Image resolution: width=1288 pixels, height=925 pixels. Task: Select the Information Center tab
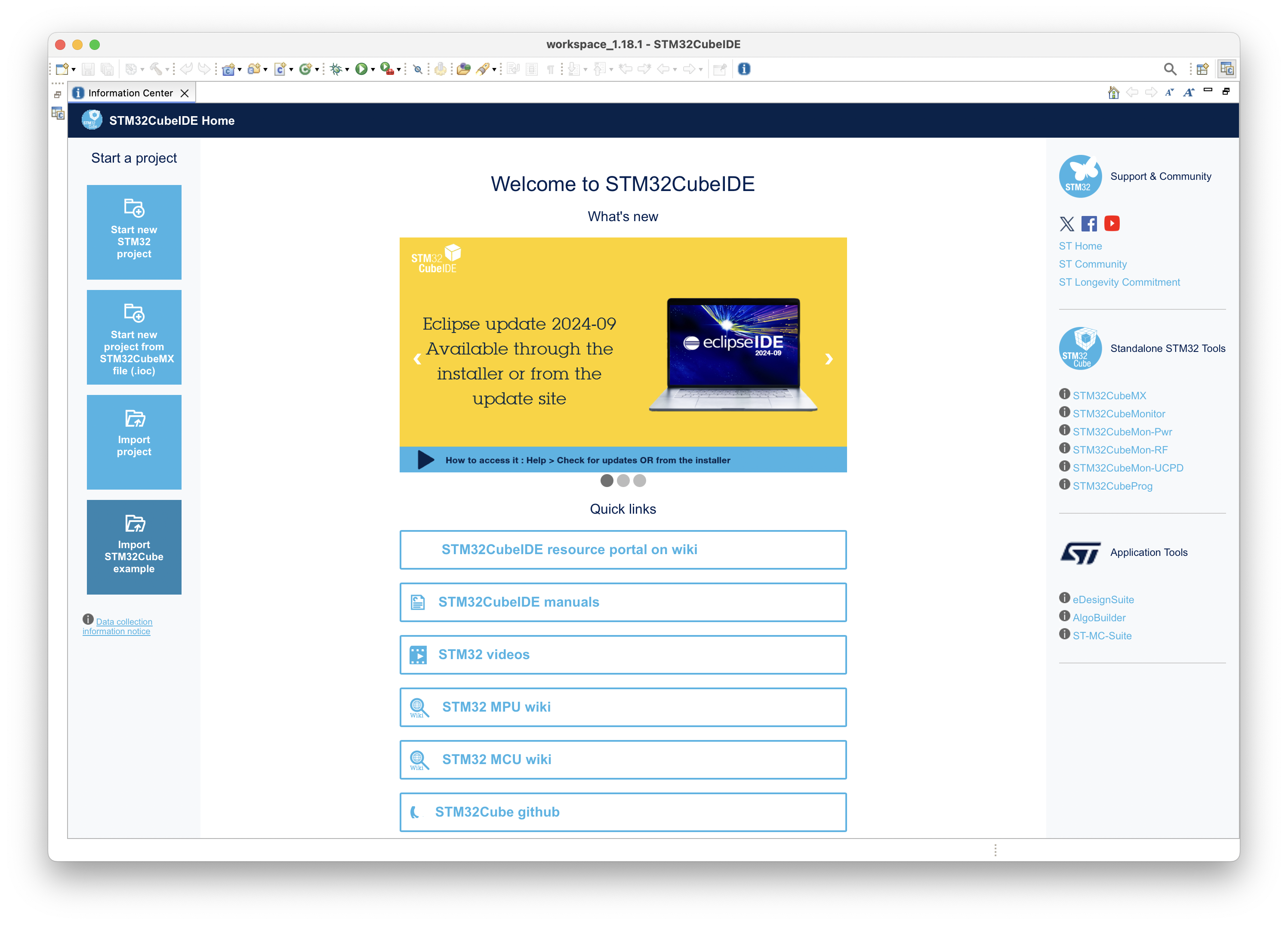130,93
